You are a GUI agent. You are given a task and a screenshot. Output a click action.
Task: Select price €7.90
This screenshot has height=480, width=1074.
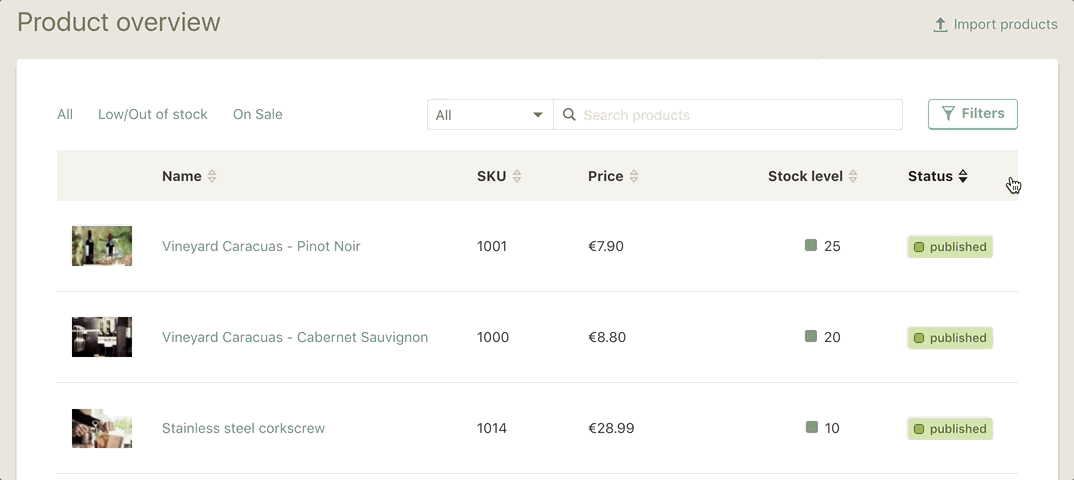click(605, 246)
